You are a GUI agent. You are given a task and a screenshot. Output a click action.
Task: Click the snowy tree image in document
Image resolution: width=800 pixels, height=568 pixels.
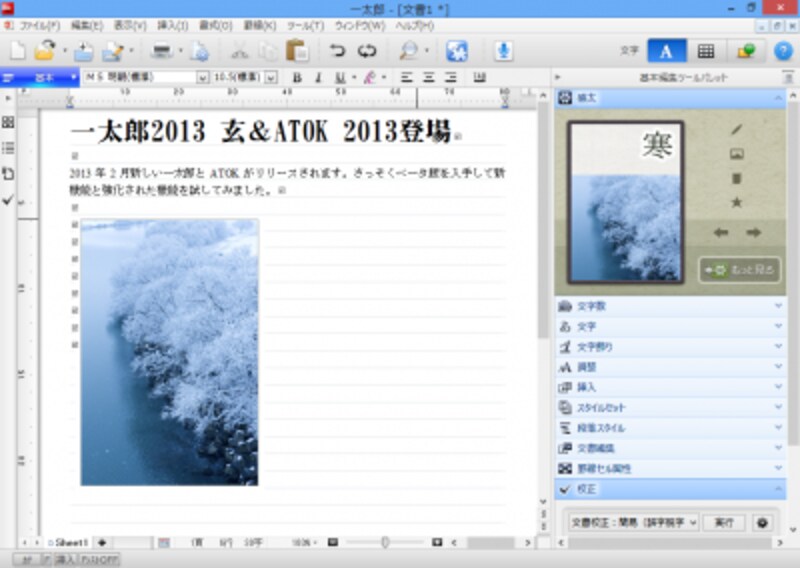[169, 352]
